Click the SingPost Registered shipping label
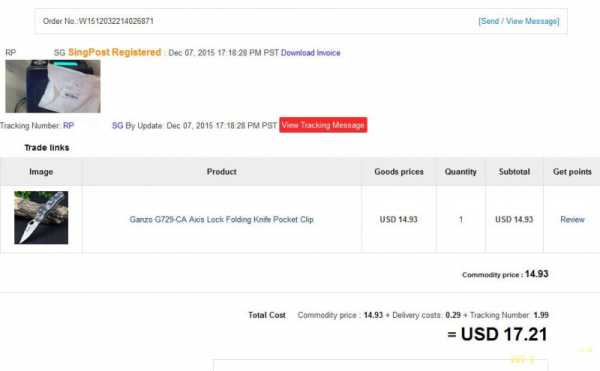The width and height of the screenshot is (600, 371). pos(114,52)
